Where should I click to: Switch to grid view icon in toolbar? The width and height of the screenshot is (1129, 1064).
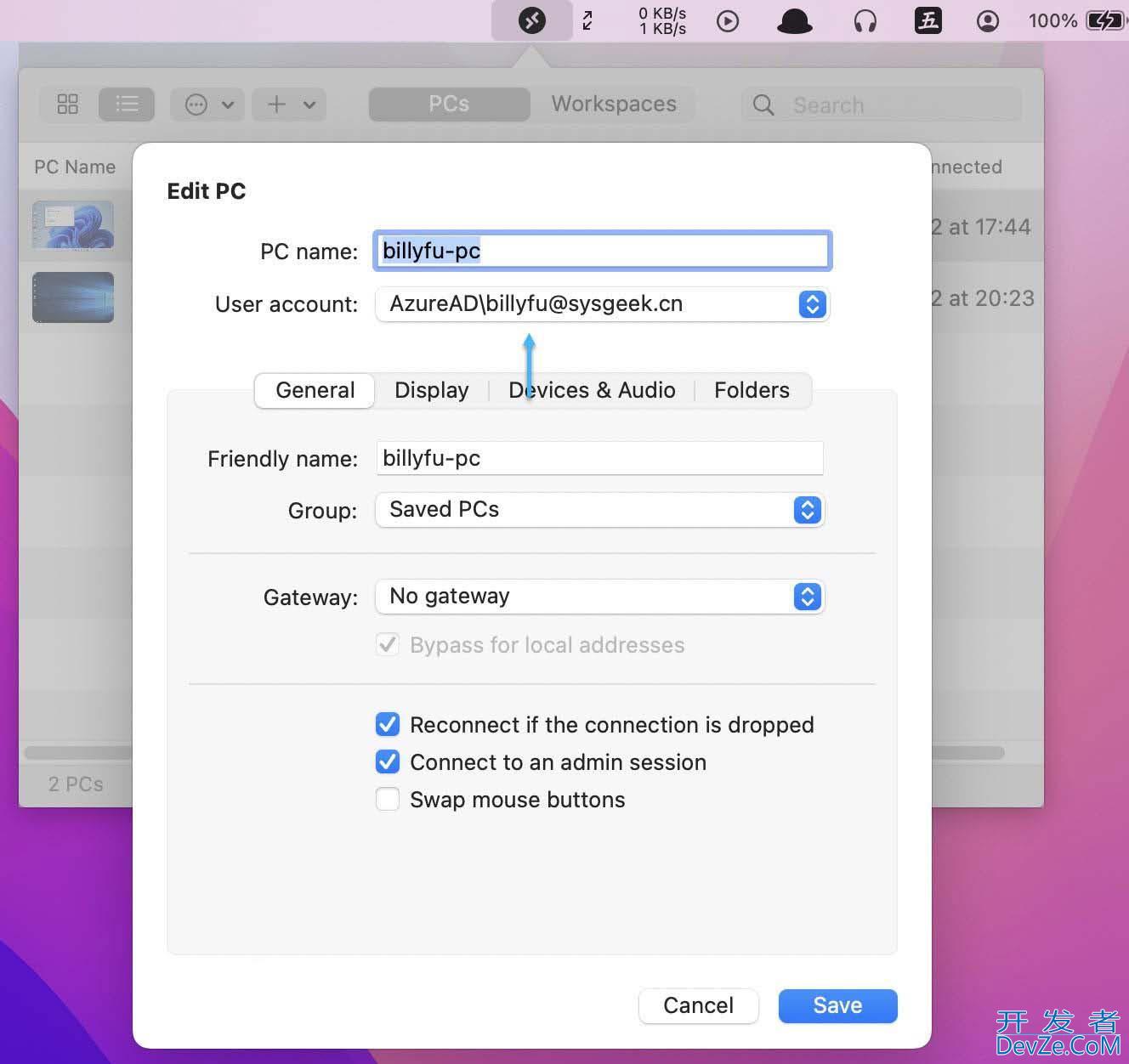(x=68, y=105)
